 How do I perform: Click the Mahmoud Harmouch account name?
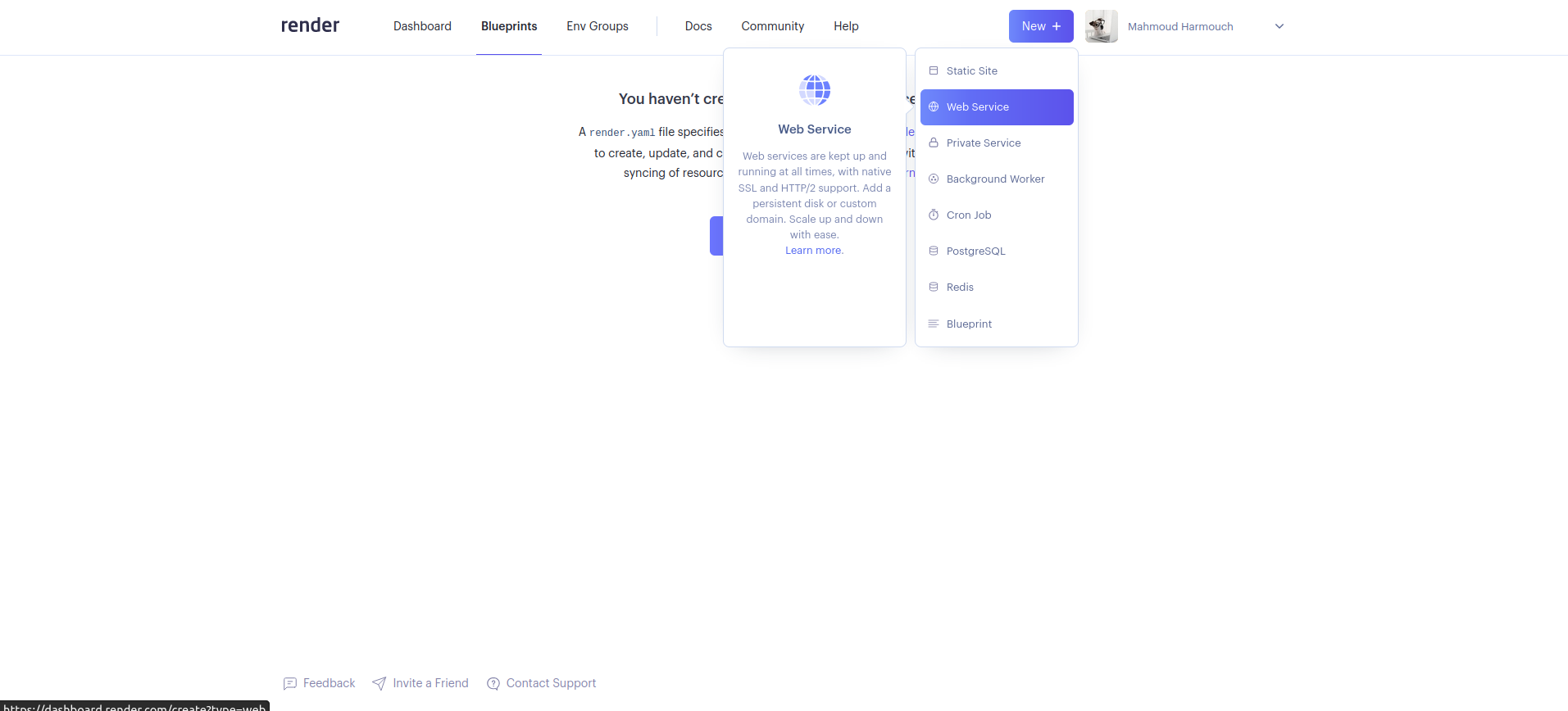pyautogui.click(x=1180, y=26)
